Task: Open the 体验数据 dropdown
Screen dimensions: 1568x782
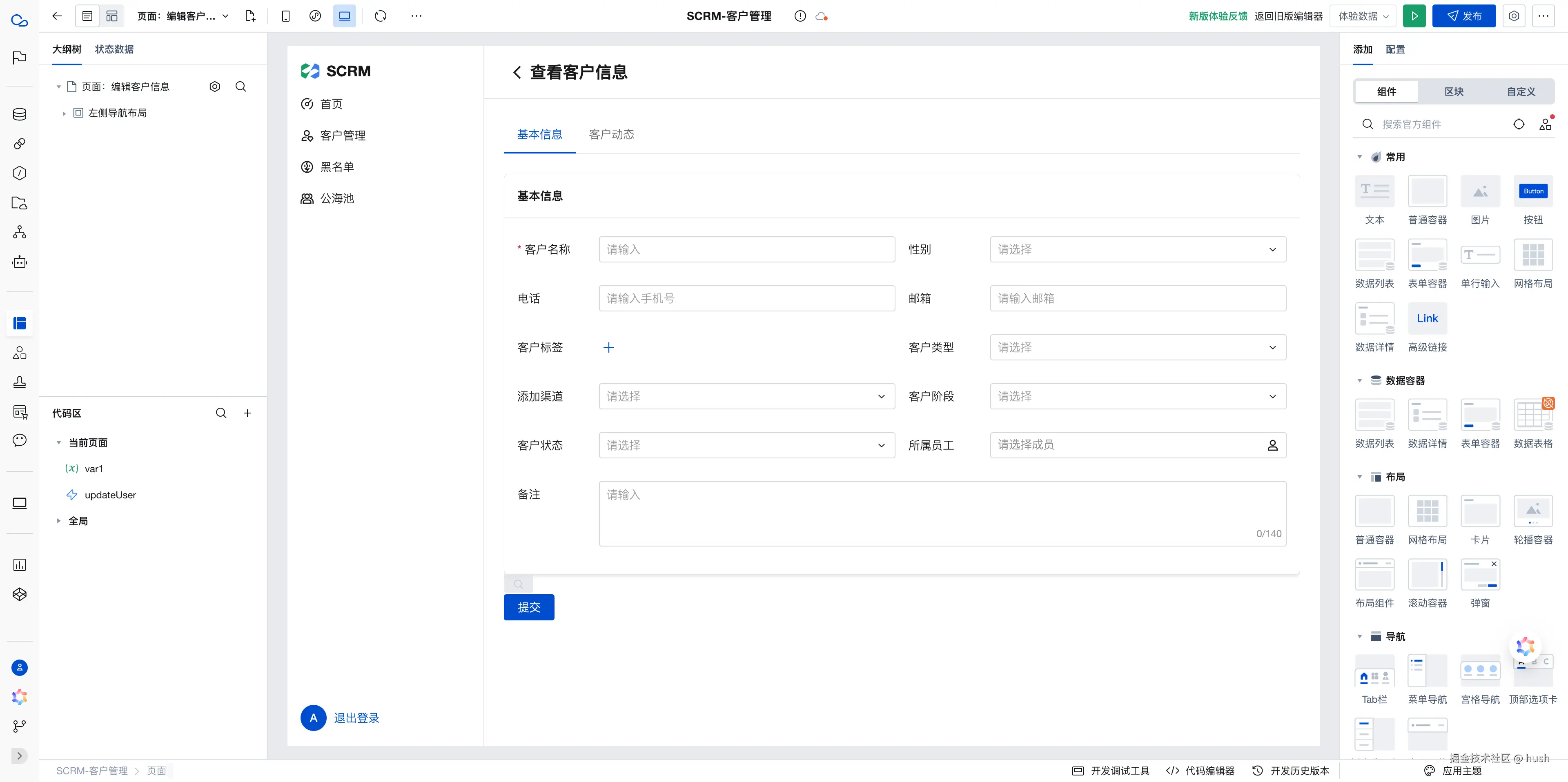Action: 1363,16
